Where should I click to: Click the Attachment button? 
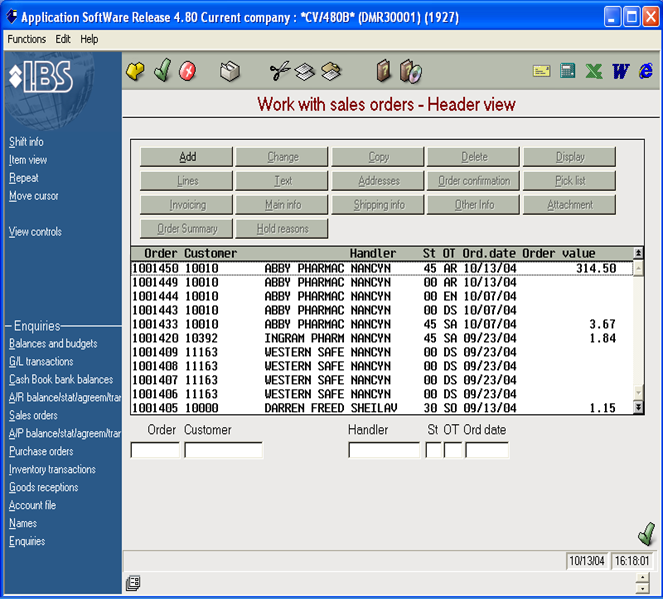[569, 205]
